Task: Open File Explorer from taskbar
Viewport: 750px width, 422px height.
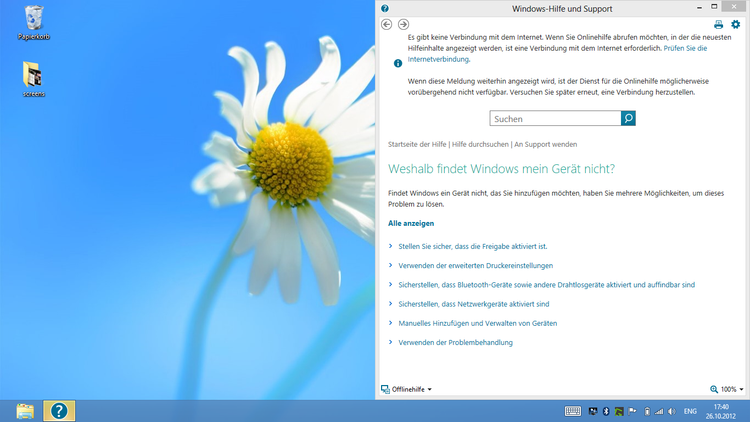Action: click(x=25, y=411)
